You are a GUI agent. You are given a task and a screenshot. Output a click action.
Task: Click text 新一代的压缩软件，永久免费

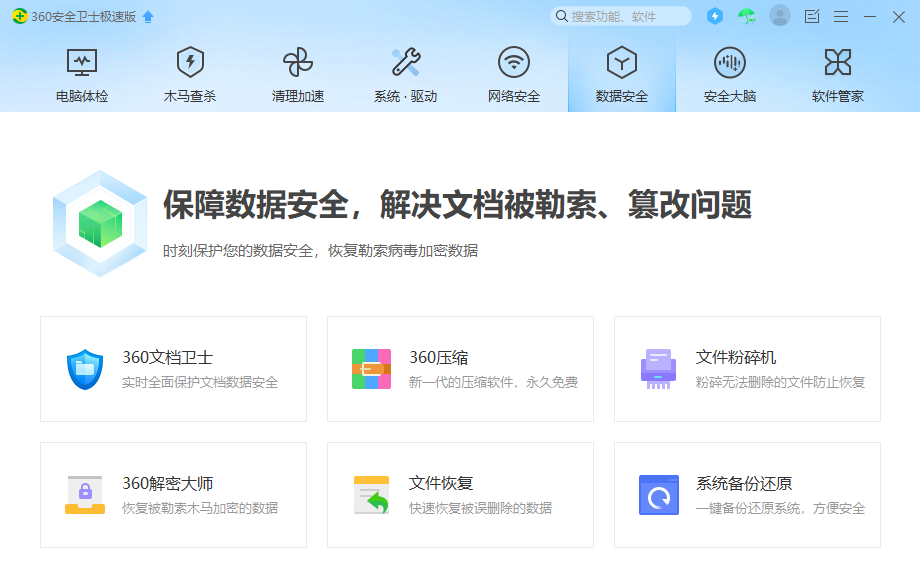tap(493, 382)
